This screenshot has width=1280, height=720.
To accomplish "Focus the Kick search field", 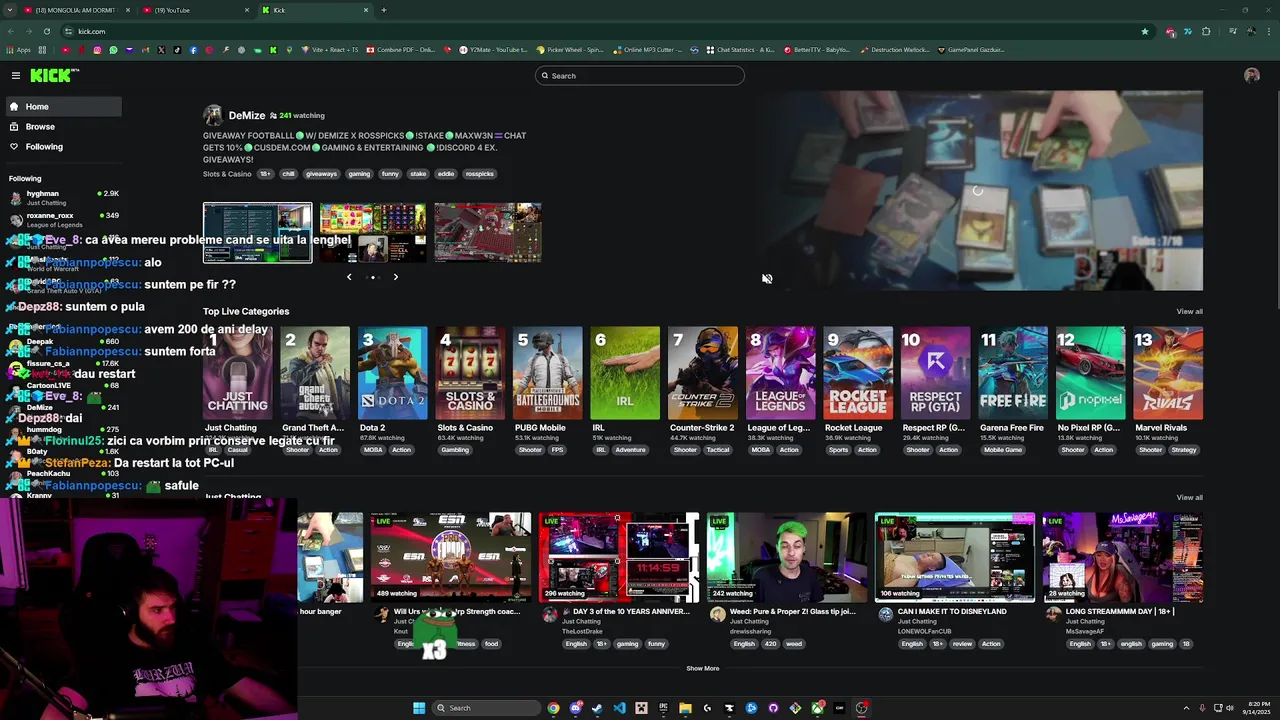I will click(x=640, y=75).
